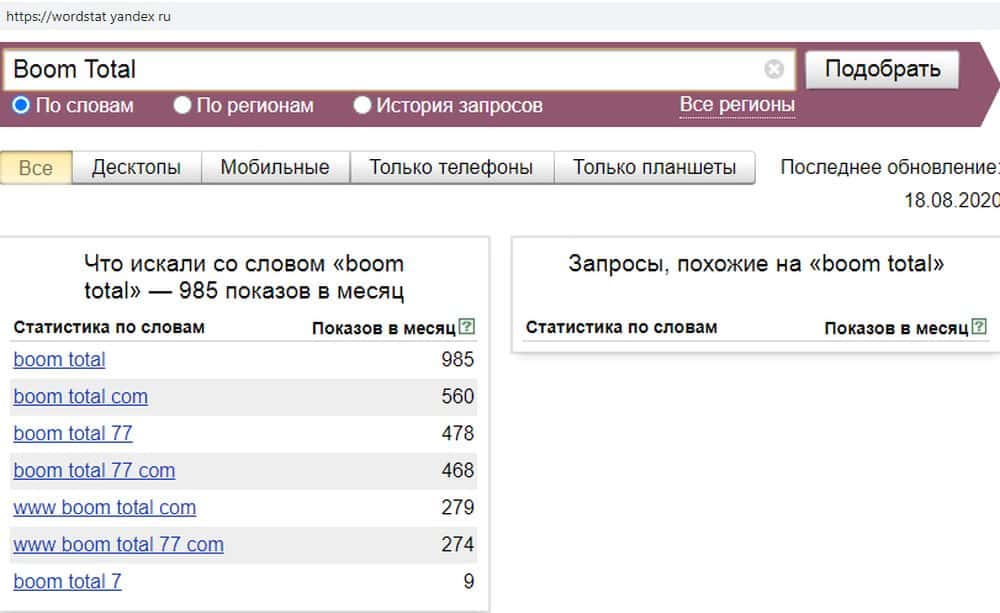Switch to the 'Все' device tab
1000x613 pixels.
(36, 168)
